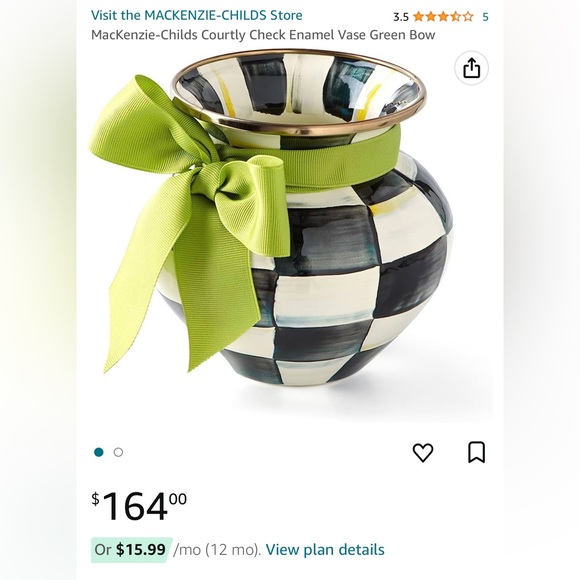Click the third orange rating star
The height and width of the screenshot is (580, 580).
[x=443, y=17]
